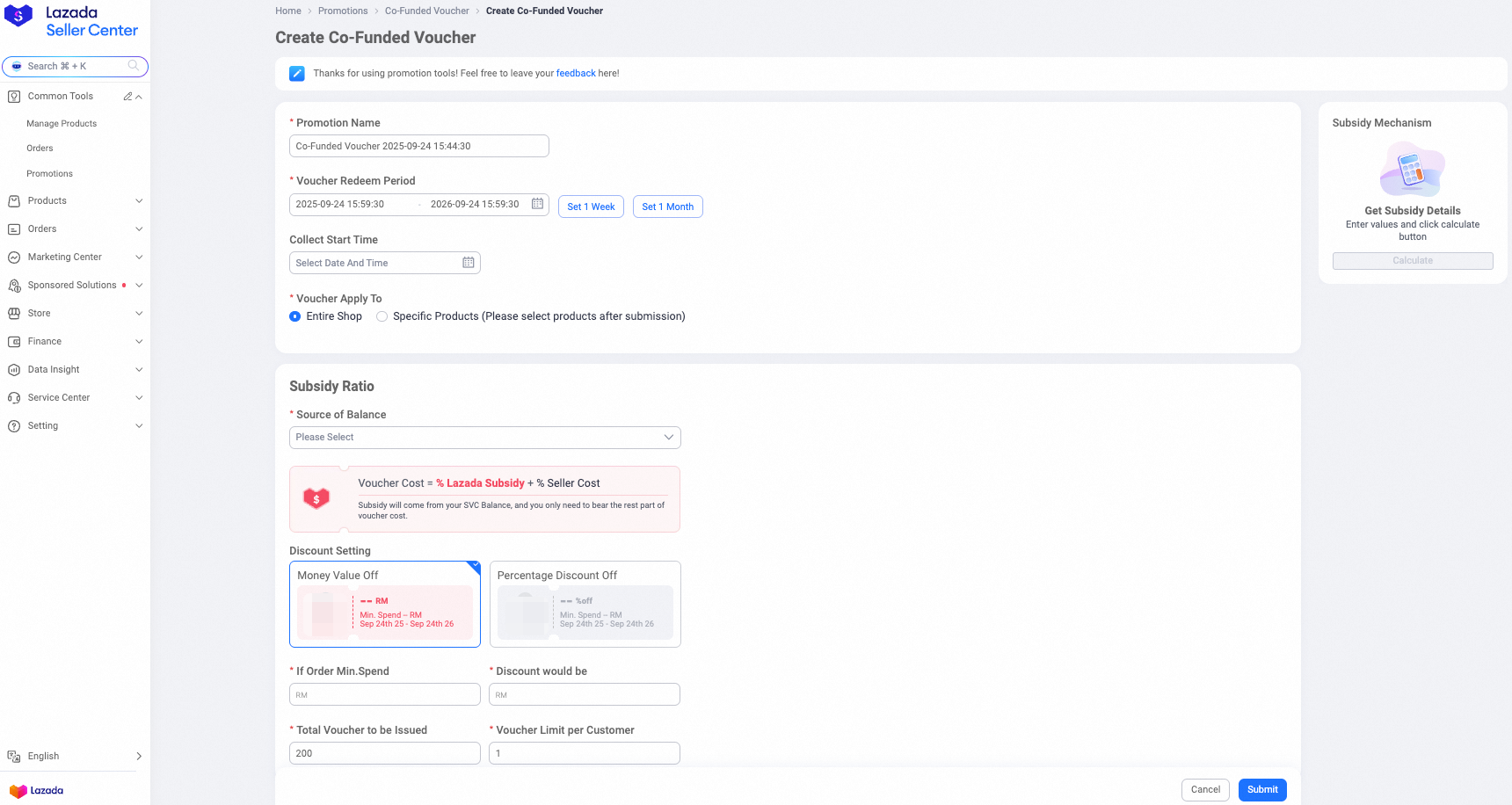Click the If Order Min.Spend field
Screen dimensions: 1512x805
385,695
